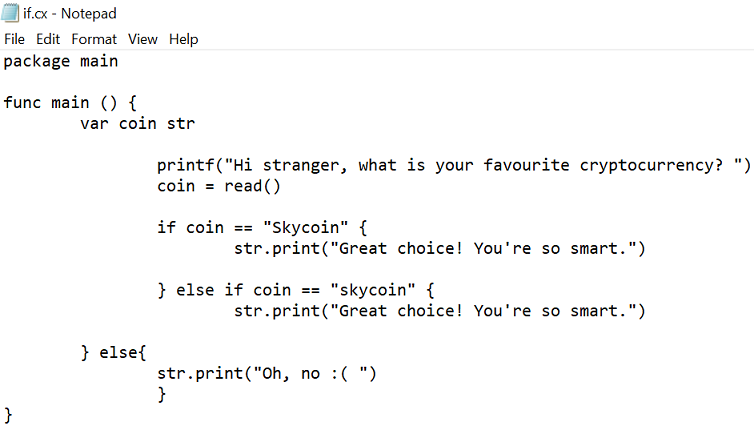
Task: Open the Edit menu
Action: (x=48, y=39)
